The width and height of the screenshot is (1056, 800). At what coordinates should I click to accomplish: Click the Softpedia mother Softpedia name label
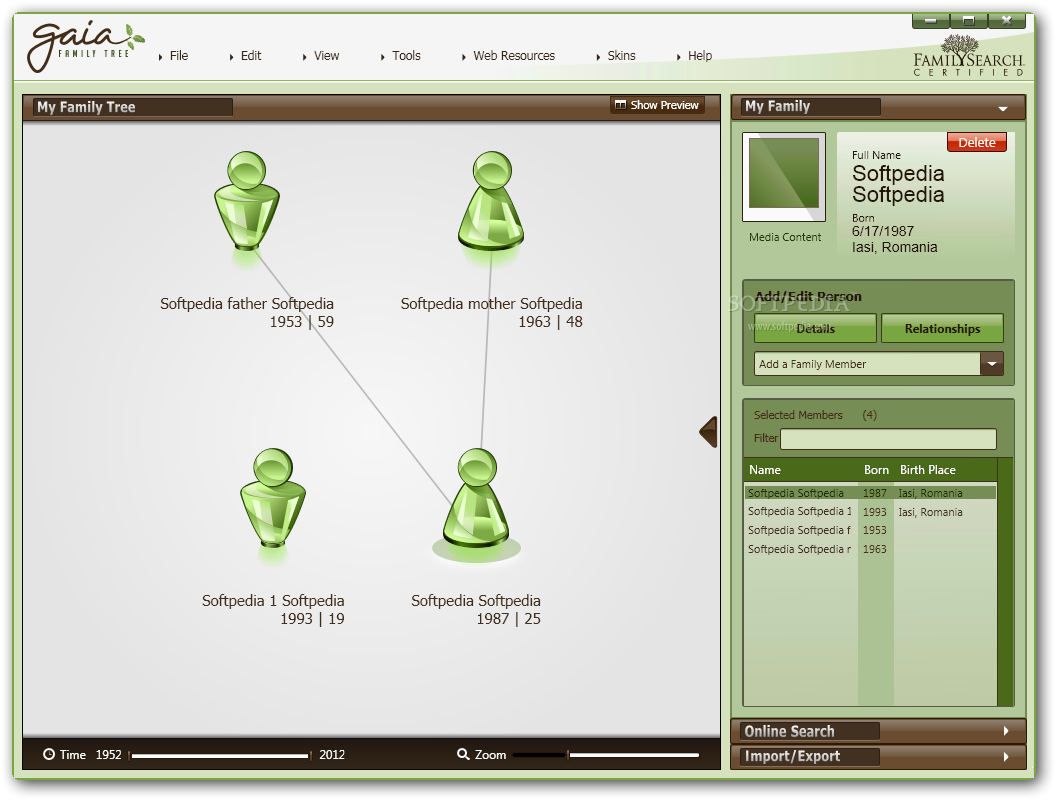point(491,304)
